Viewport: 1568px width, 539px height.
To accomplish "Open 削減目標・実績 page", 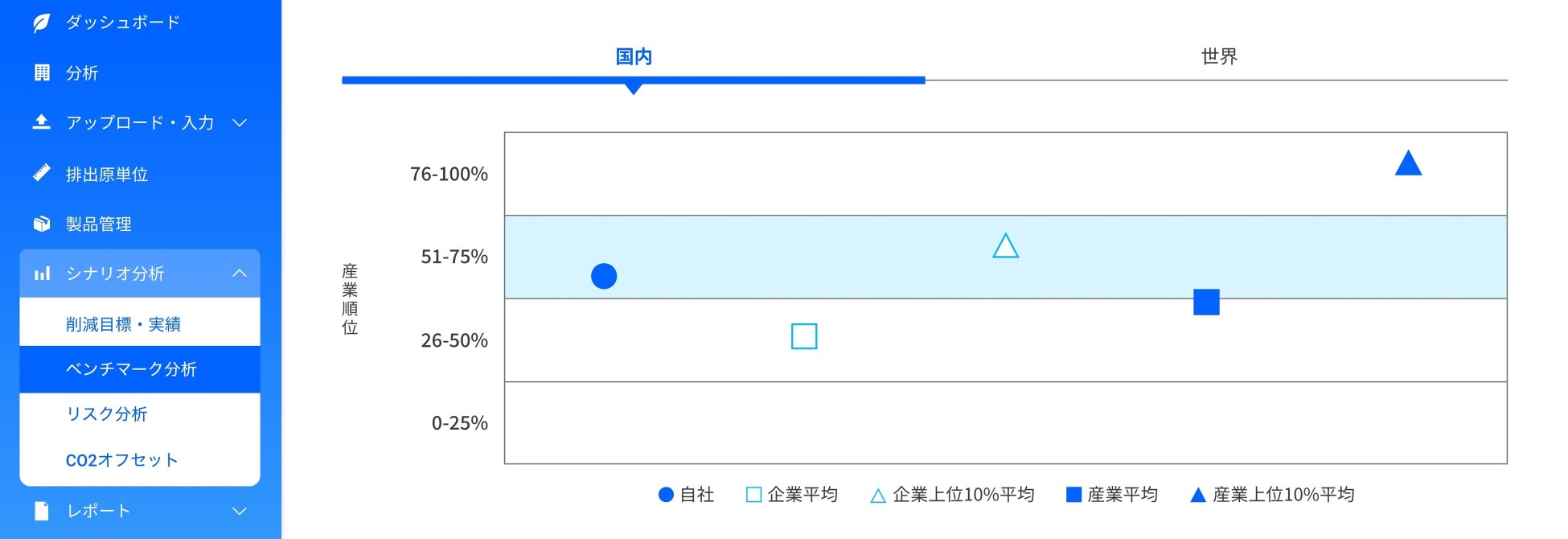I will pyautogui.click(x=123, y=324).
